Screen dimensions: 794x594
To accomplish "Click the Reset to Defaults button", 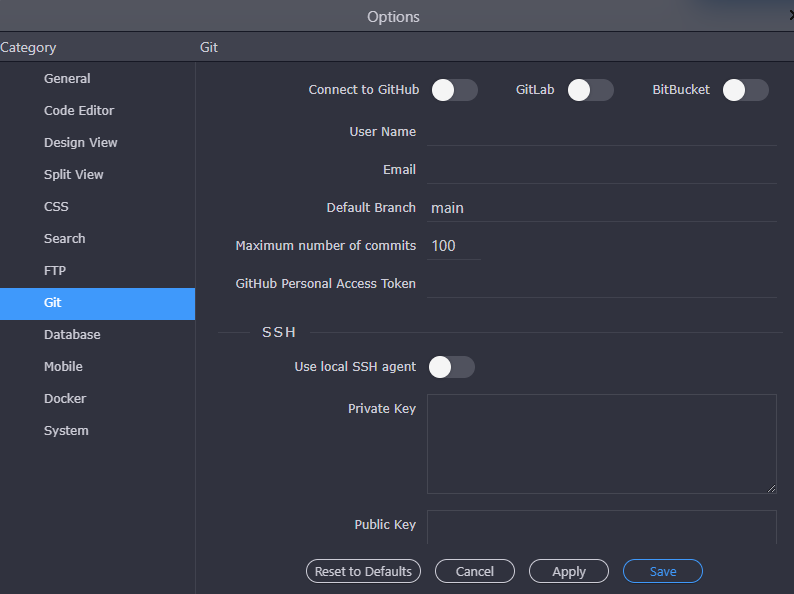I will pos(363,571).
